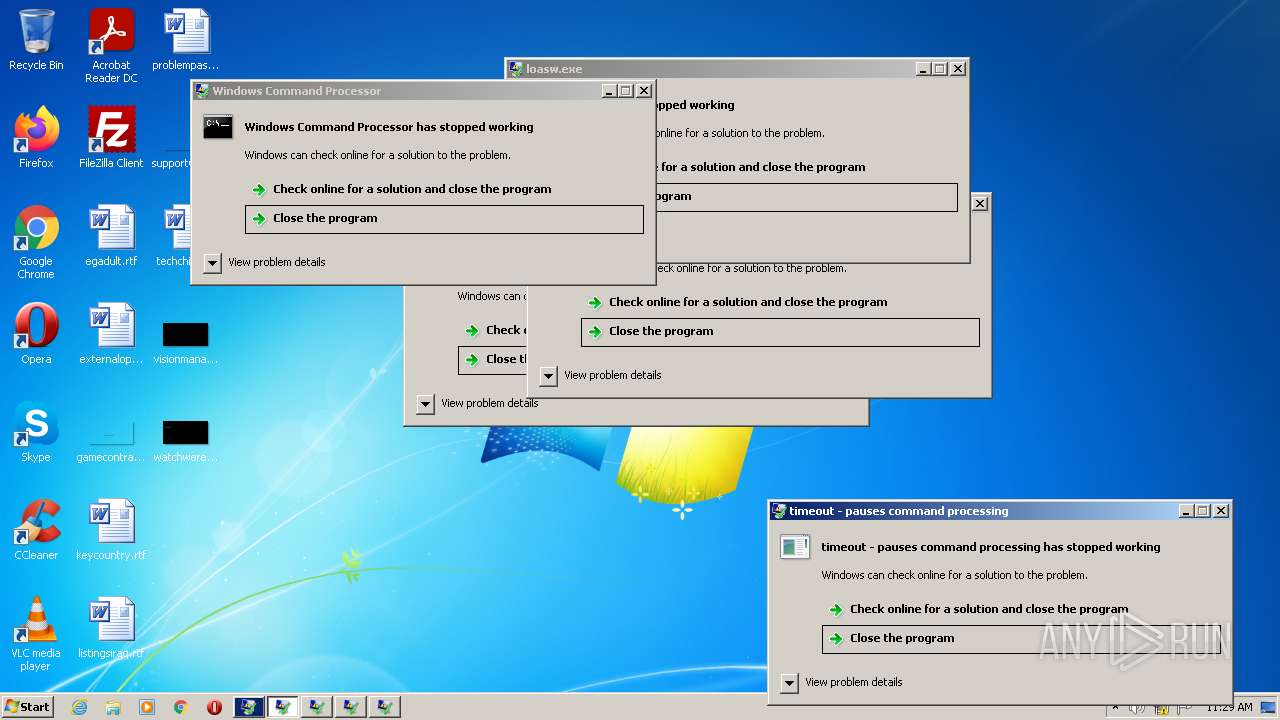This screenshot has width=1280, height=720.
Task: Close the program in Windows Command Processor dialog
Action: click(x=444, y=219)
